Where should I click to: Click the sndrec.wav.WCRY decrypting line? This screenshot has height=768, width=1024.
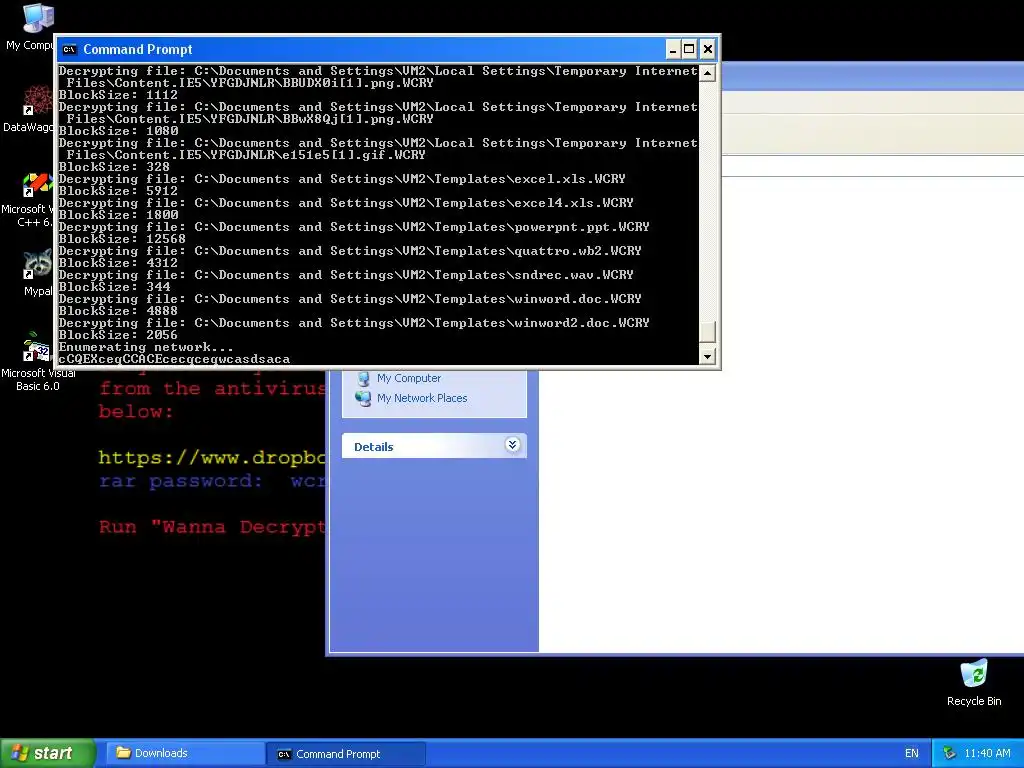345,275
